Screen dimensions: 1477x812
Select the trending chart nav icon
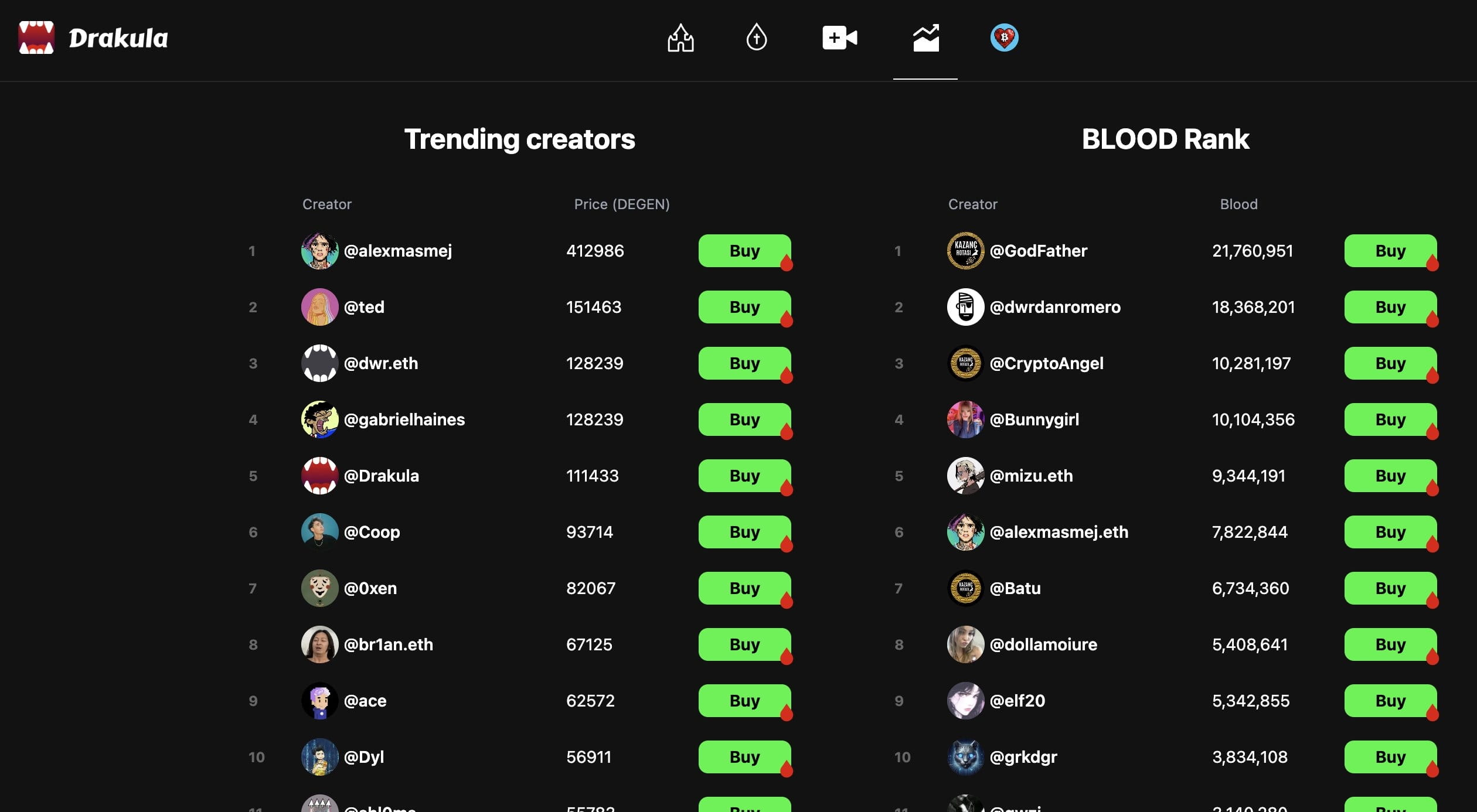click(925, 38)
